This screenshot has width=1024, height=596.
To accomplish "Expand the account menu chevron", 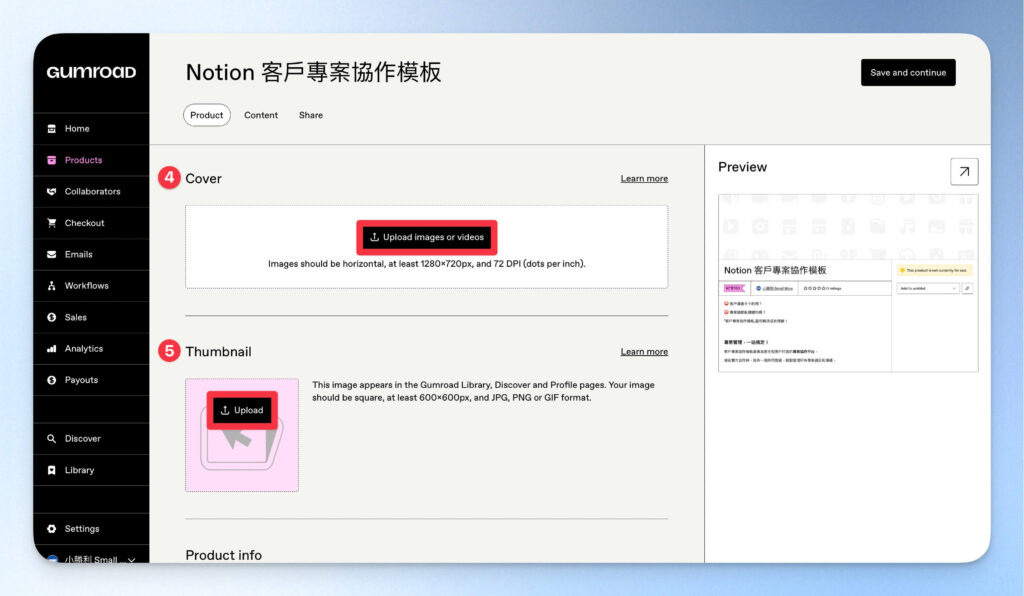I will tap(132, 559).
